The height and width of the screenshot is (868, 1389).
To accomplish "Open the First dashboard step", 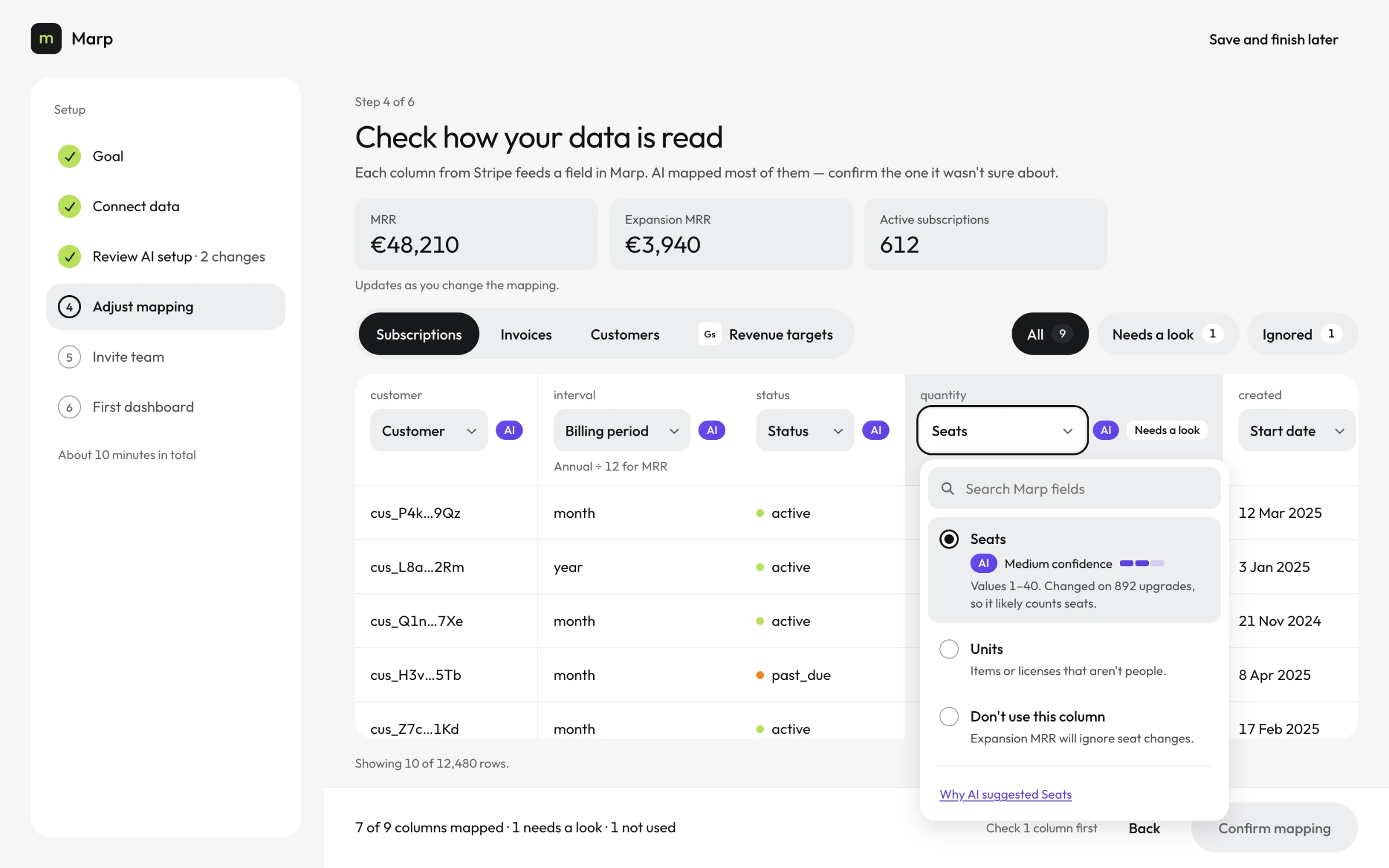I will point(166,407).
